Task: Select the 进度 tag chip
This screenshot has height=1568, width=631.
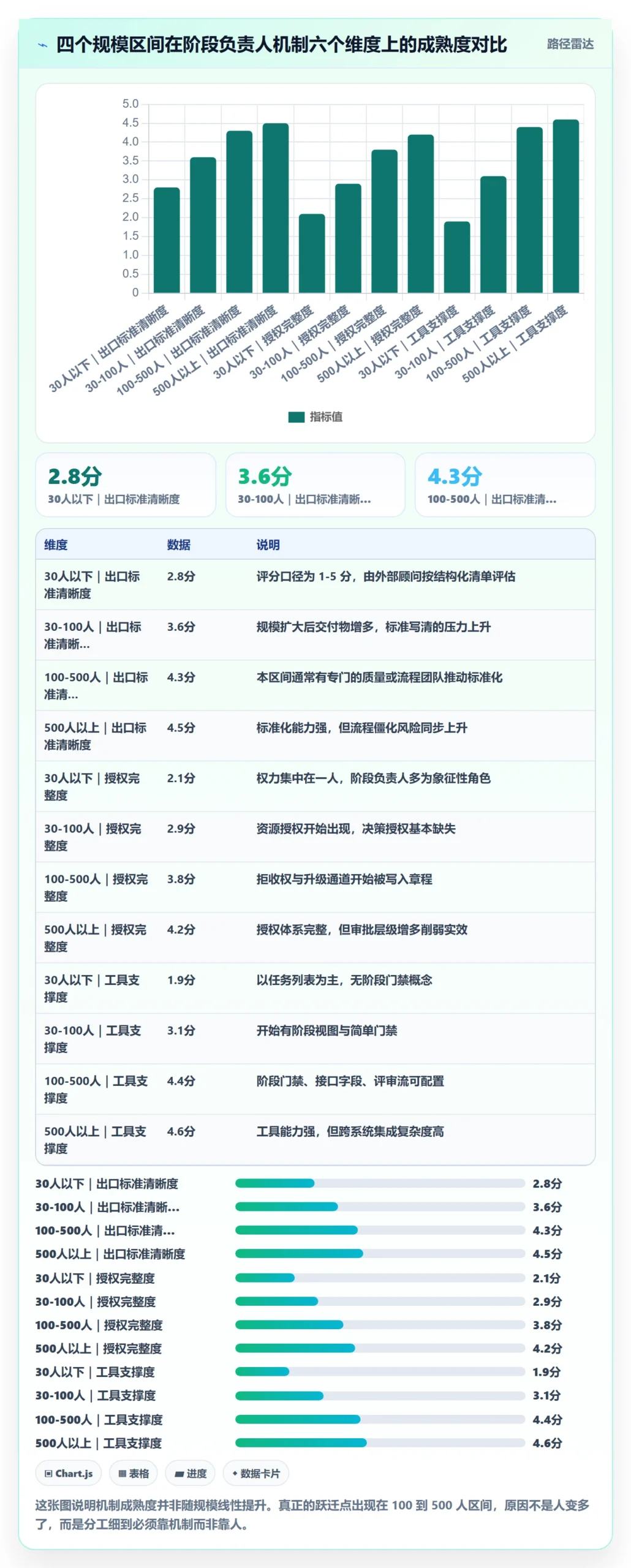Action: [x=191, y=1473]
